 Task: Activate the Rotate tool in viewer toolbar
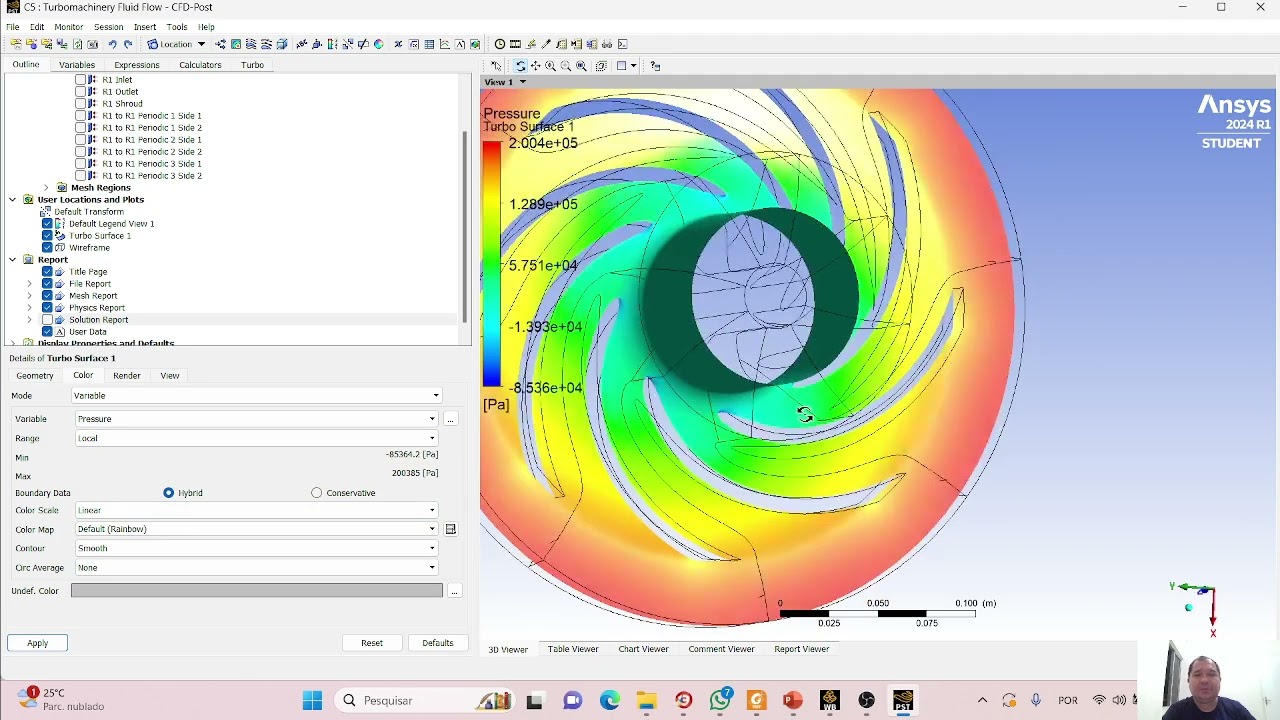click(520, 66)
